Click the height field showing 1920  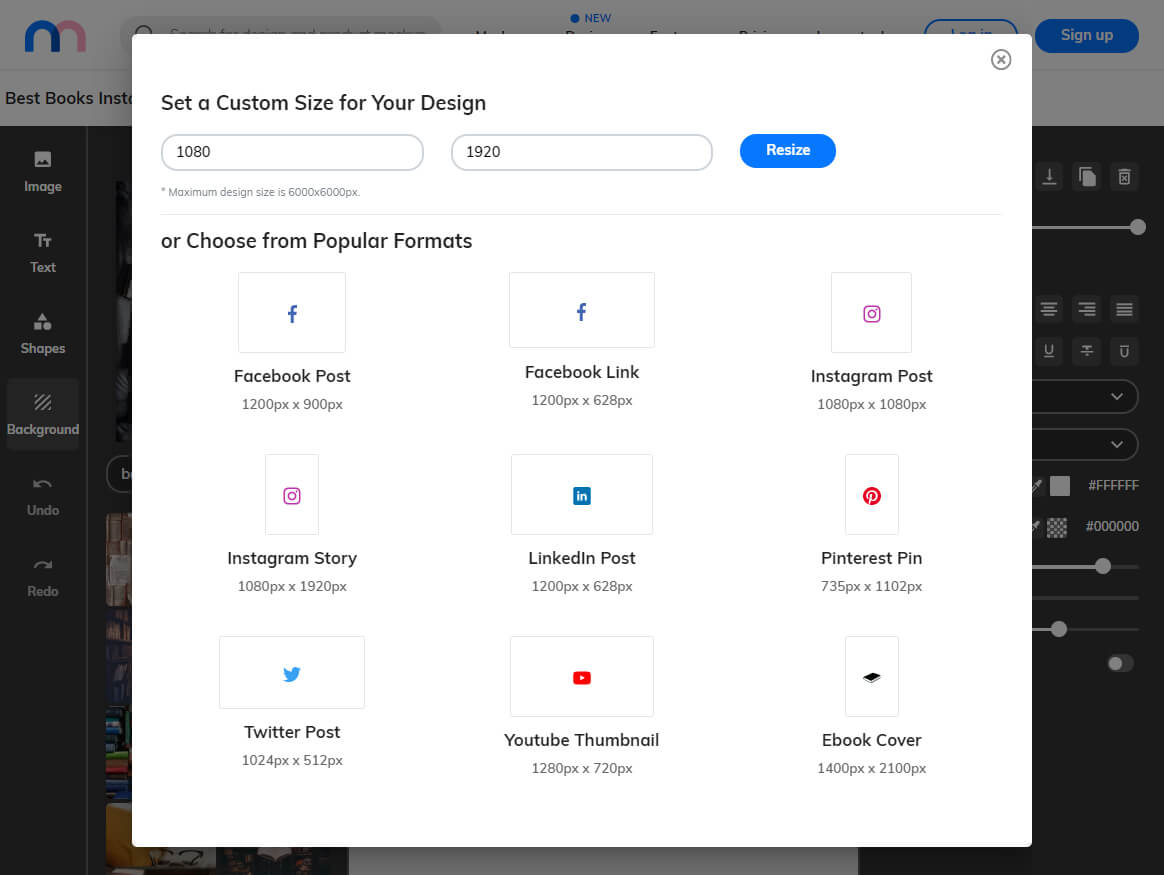pos(582,152)
